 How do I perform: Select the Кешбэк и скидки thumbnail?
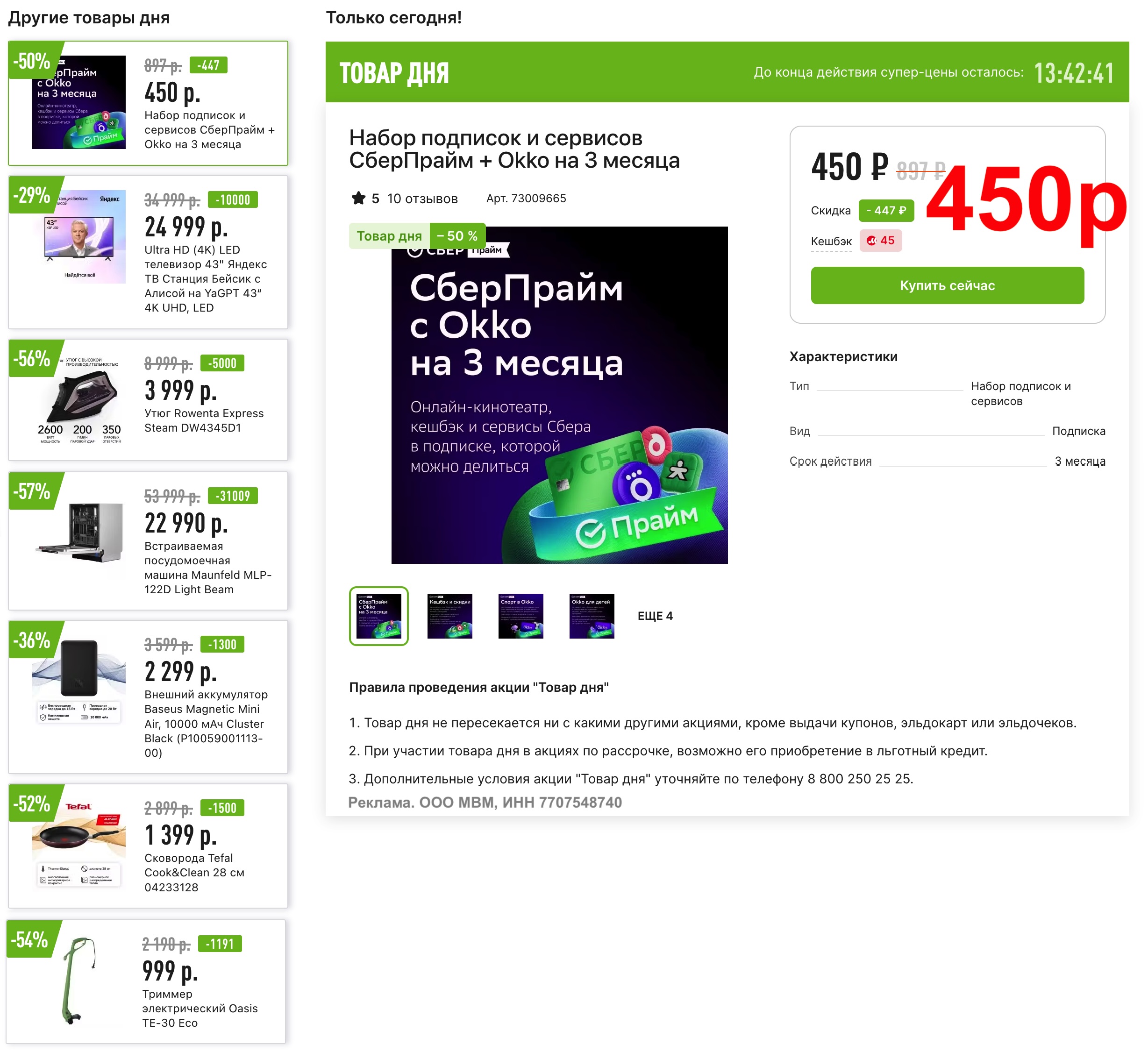(450, 616)
